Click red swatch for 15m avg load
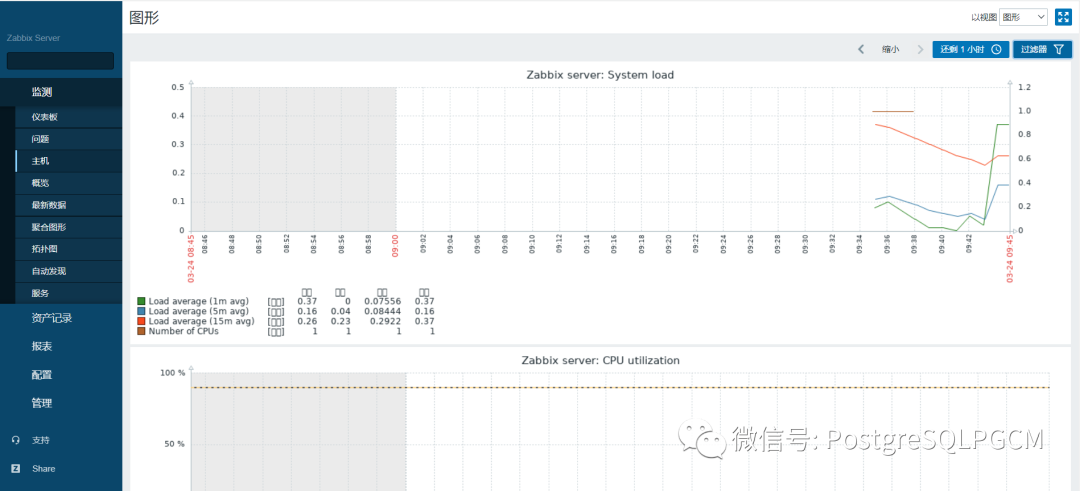The height and width of the screenshot is (491, 1080). 141,321
